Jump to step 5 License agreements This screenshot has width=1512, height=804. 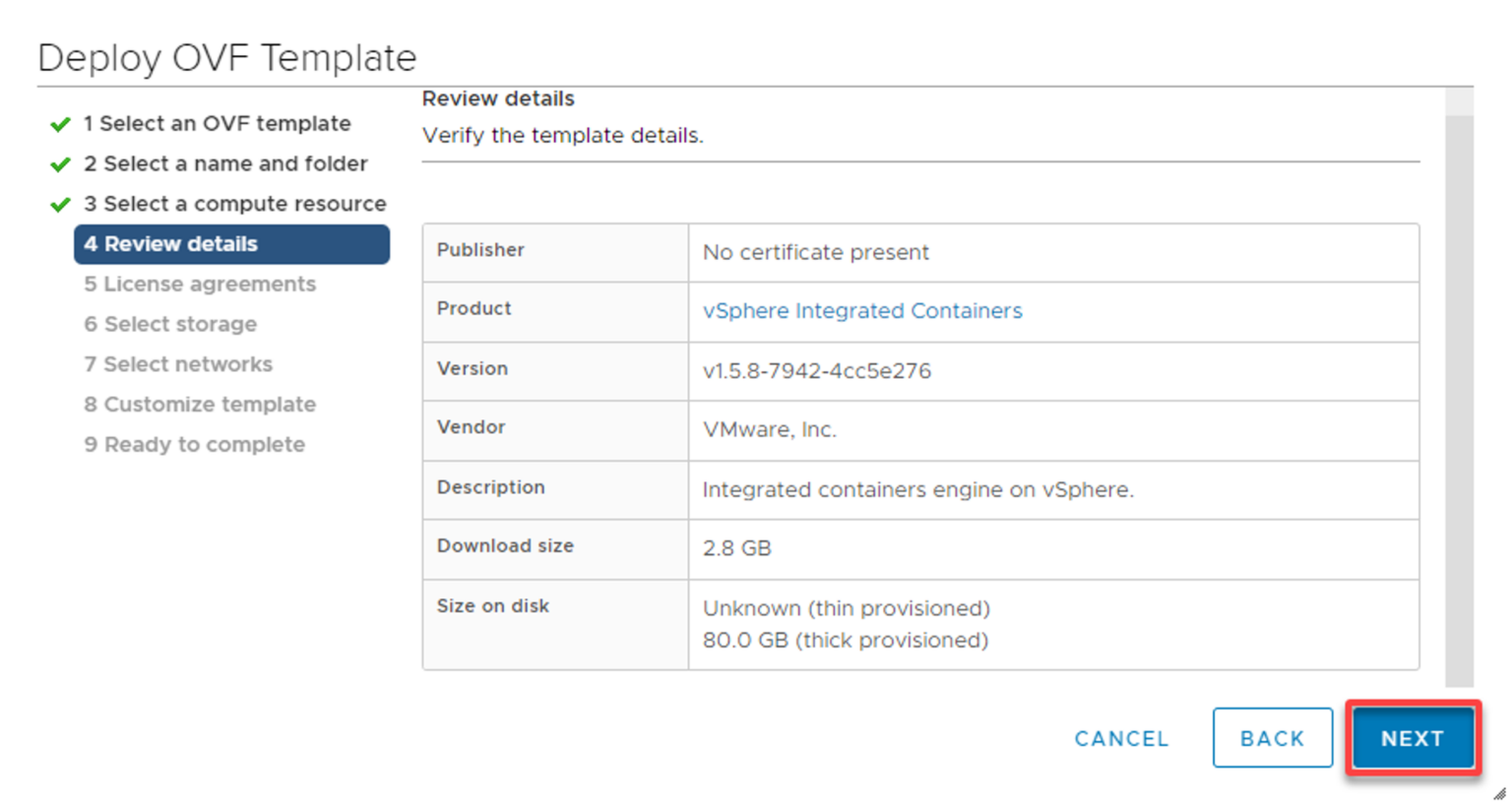click(200, 283)
